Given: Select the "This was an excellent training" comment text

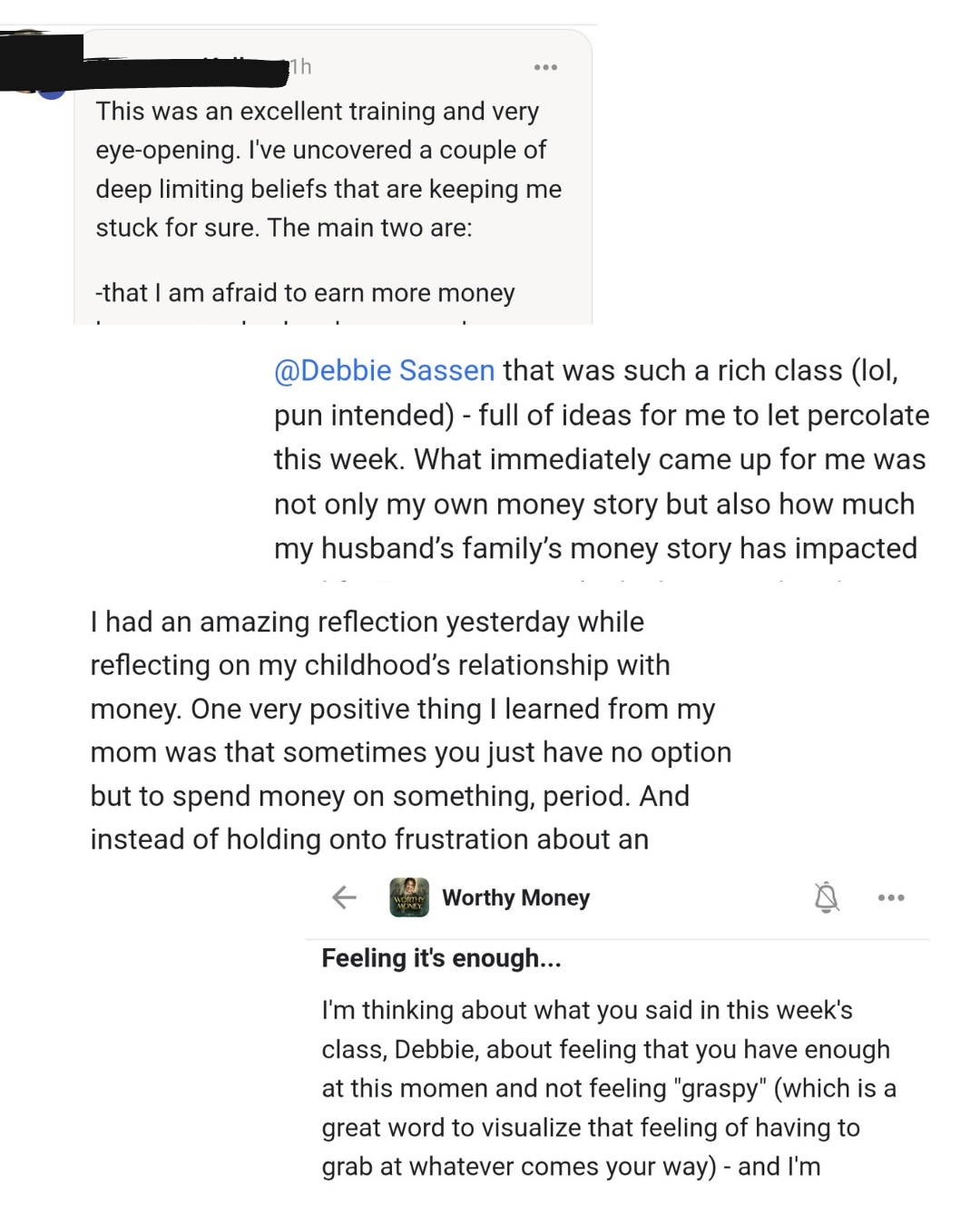Looking at the screenshot, I should coord(318,112).
